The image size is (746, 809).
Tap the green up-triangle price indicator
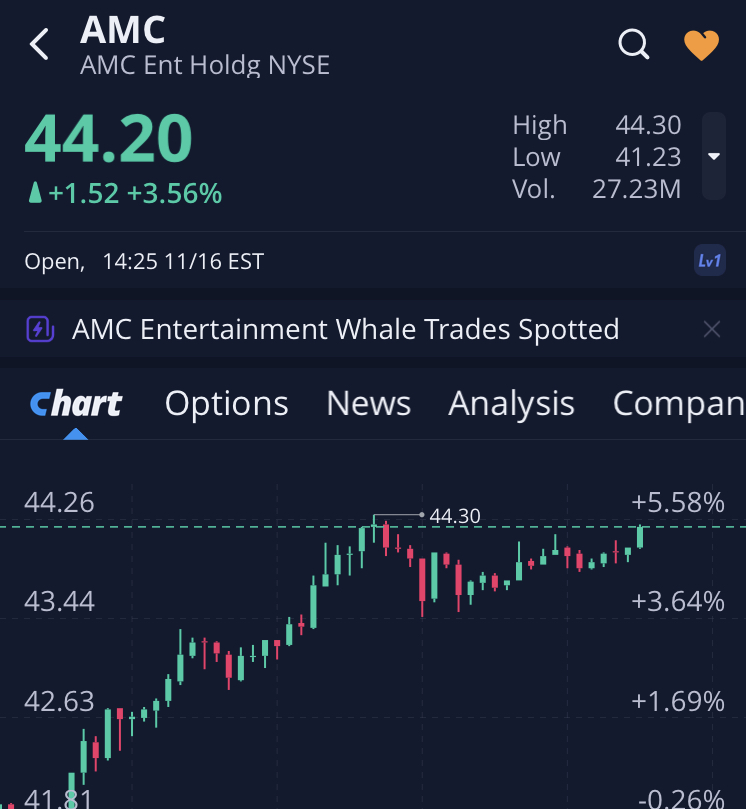[x=35, y=193]
